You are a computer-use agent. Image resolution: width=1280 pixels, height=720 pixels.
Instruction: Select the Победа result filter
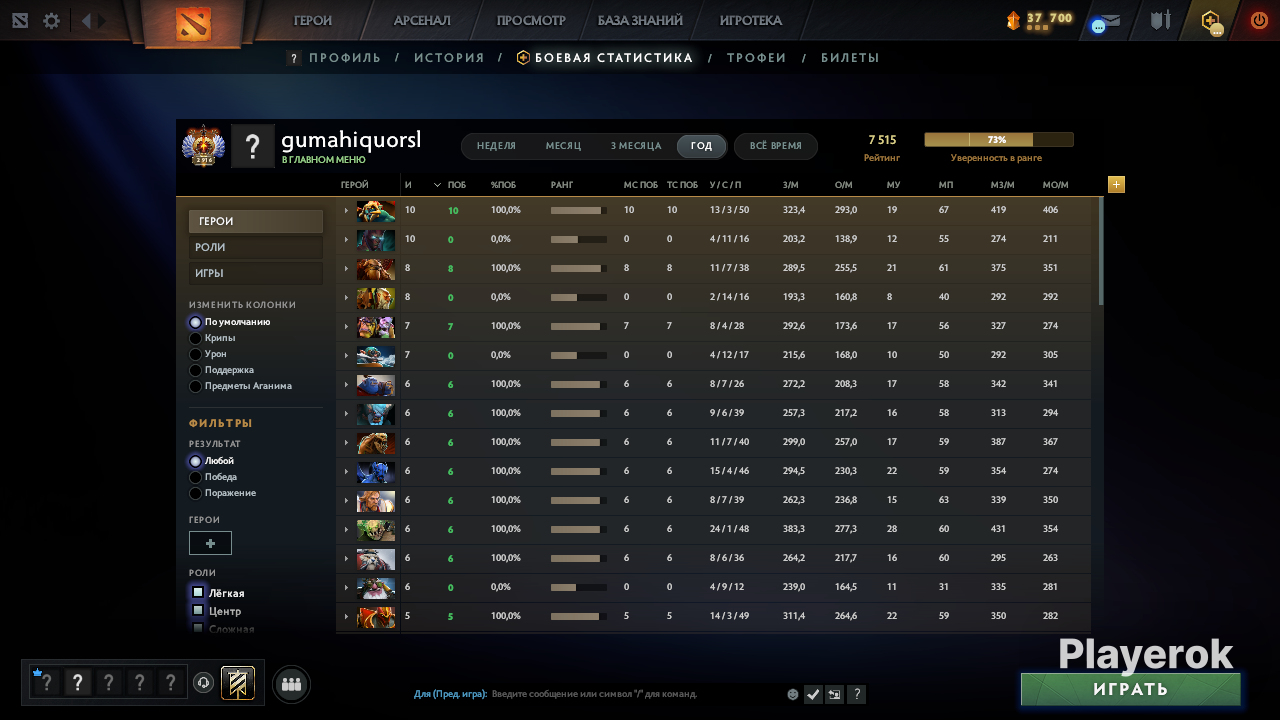[196, 478]
